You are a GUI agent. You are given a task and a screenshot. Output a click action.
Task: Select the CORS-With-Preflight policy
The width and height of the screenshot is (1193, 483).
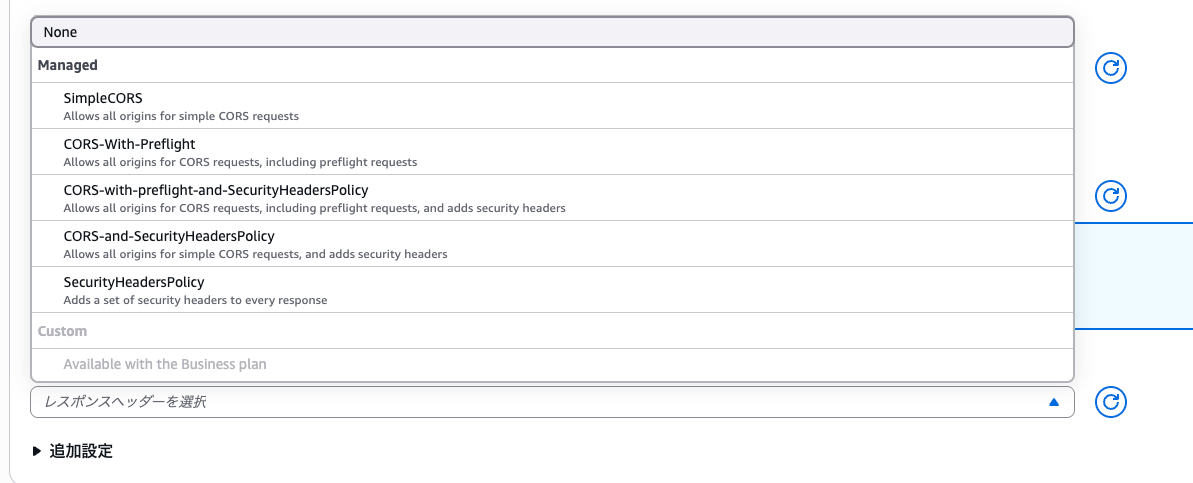point(129,144)
